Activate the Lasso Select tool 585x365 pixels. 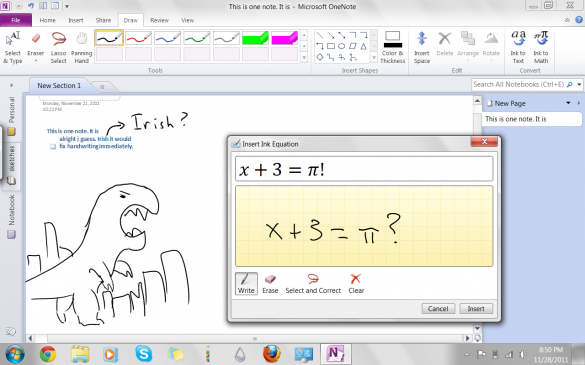tap(59, 47)
